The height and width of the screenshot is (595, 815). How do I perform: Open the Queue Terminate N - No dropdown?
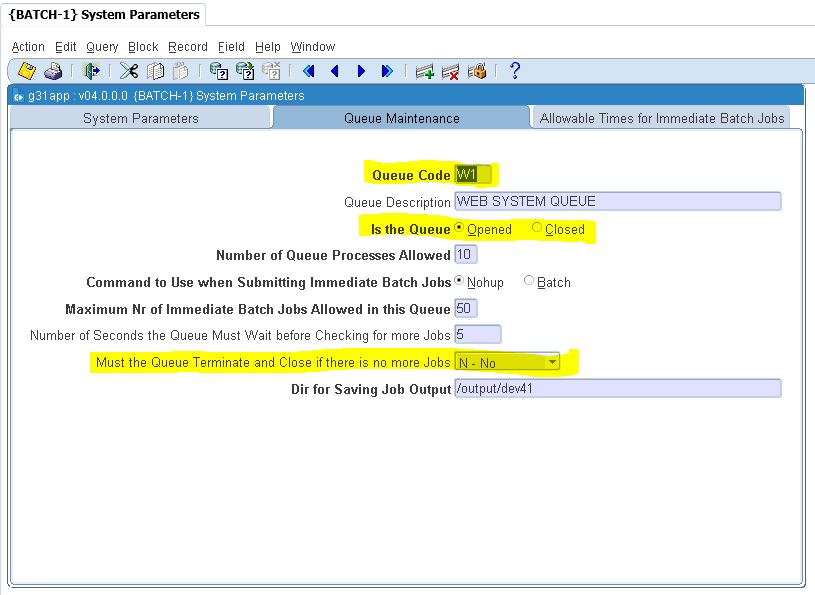552,362
